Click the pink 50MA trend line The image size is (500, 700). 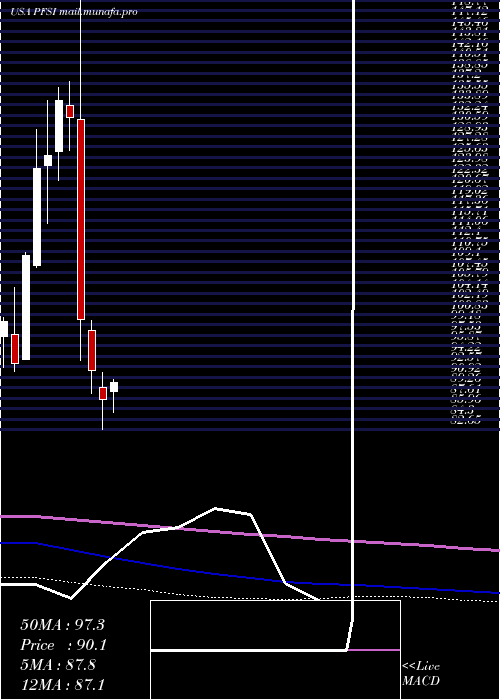(x=250, y=532)
